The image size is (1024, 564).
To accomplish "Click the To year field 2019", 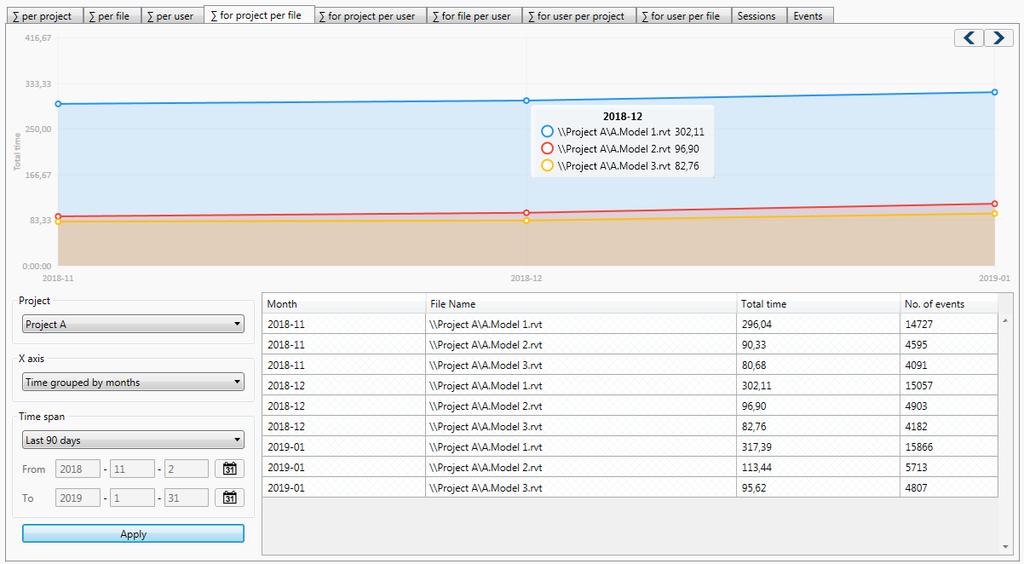I will (x=78, y=497).
